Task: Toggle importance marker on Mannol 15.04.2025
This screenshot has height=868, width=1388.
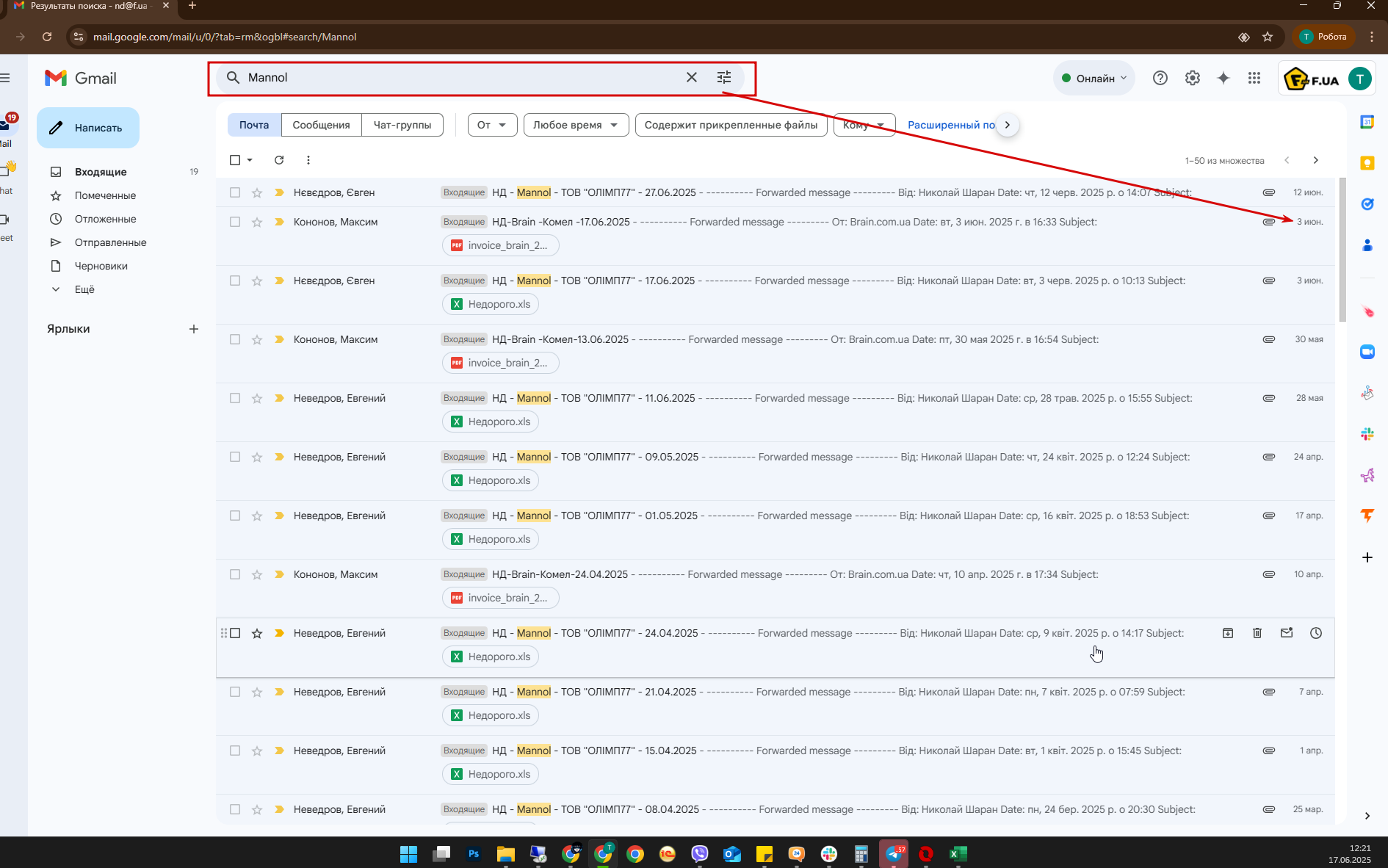Action: pyautogui.click(x=279, y=751)
